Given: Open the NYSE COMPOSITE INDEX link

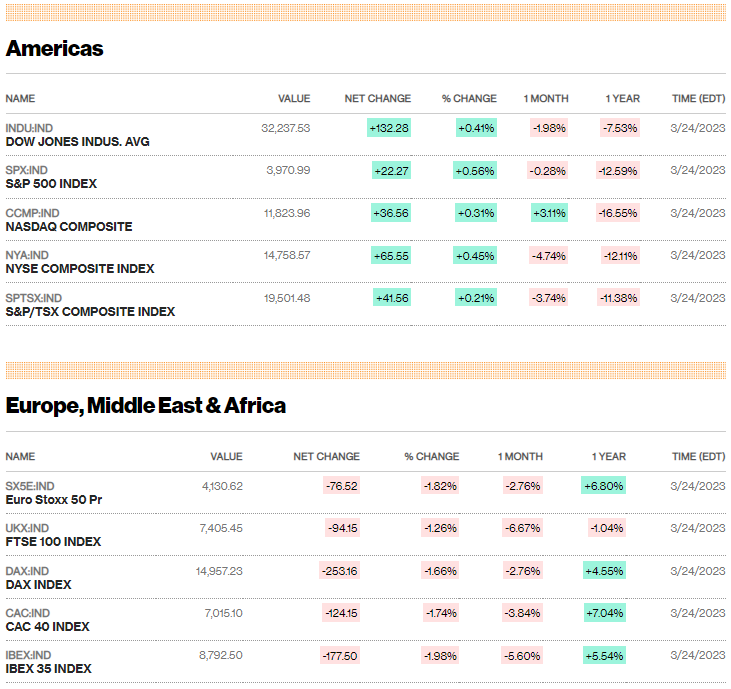Looking at the screenshot, I should (80, 269).
